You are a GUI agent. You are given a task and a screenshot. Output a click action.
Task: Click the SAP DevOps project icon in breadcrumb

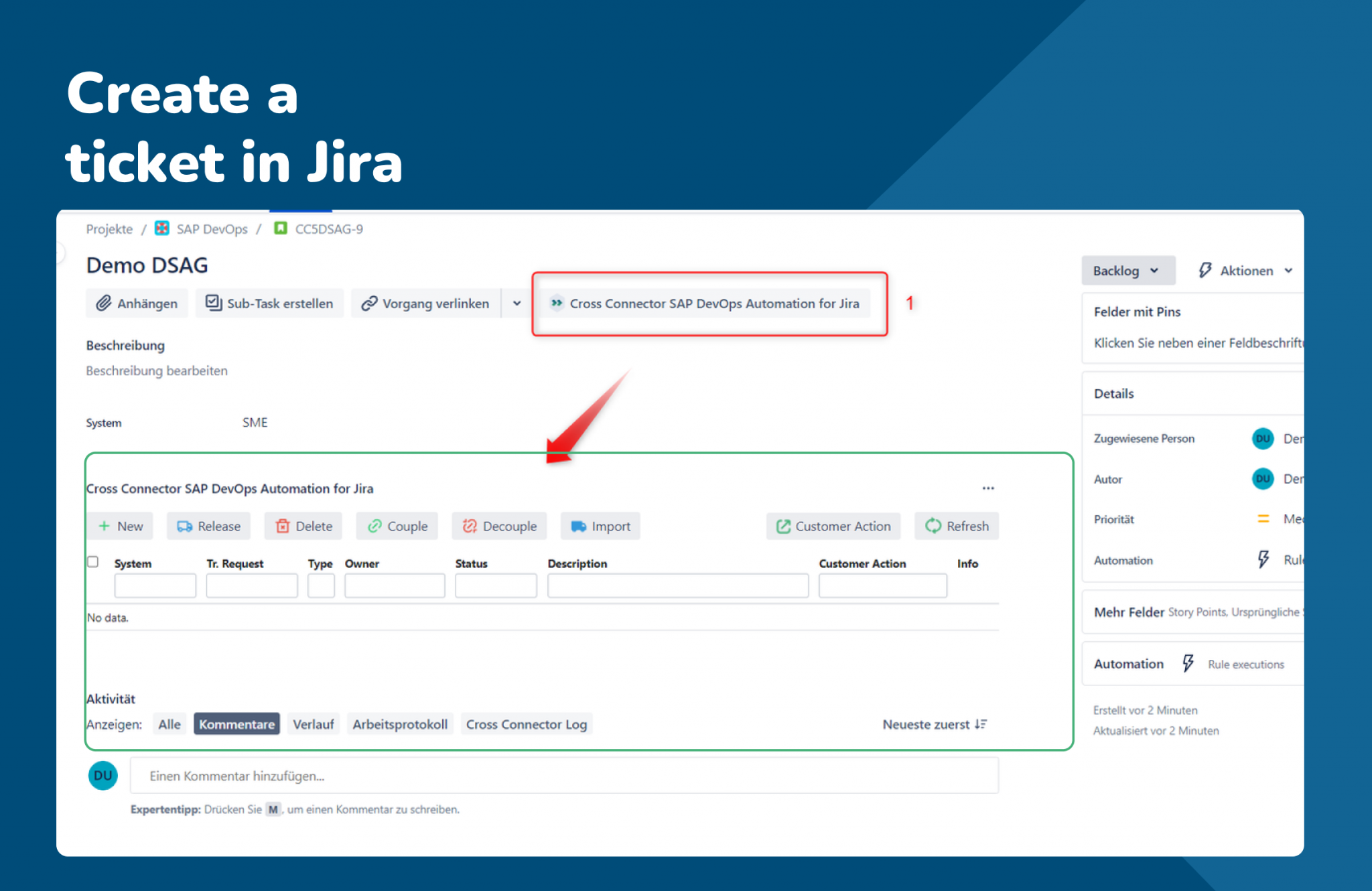(161, 228)
